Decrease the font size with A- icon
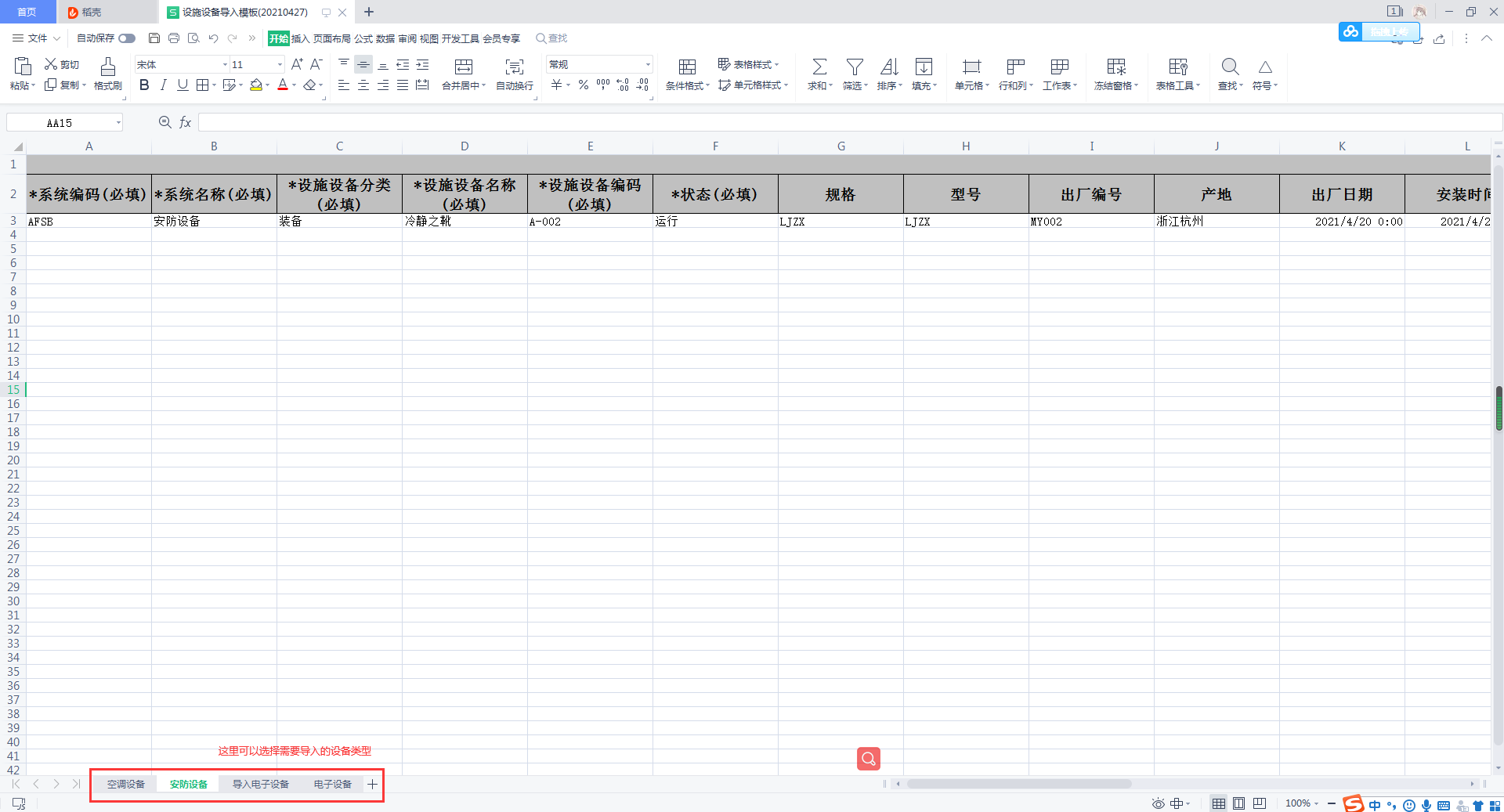The width and height of the screenshot is (1504, 812). click(x=316, y=64)
